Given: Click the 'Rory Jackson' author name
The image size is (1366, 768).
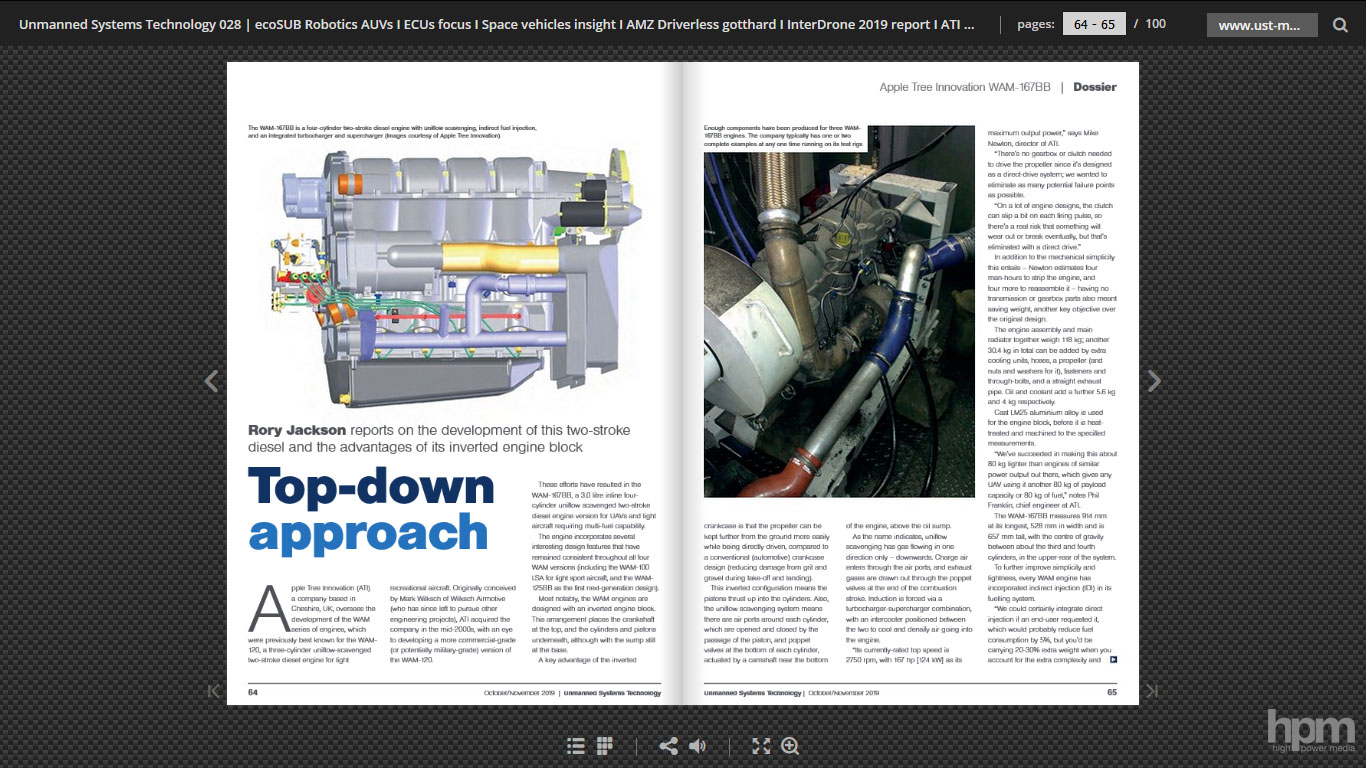Looking at the screenshot, I should pos(297,430).
